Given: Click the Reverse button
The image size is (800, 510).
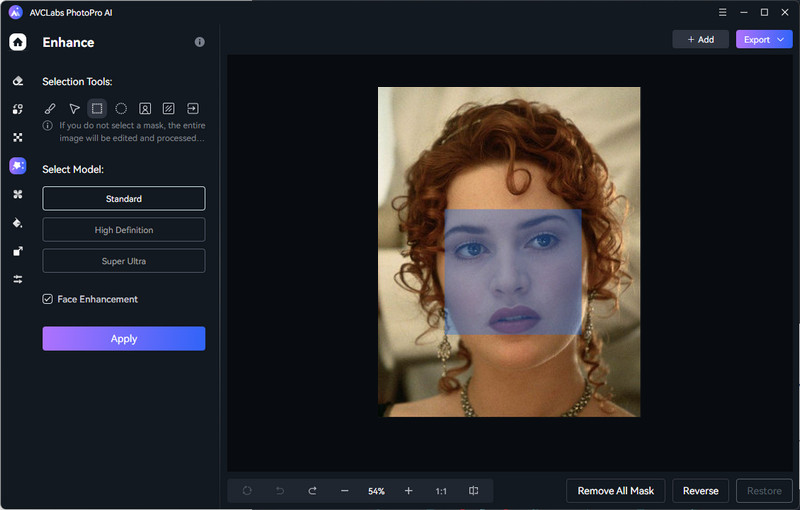Looking at the screenshot, I should click(x=701, y=491).
